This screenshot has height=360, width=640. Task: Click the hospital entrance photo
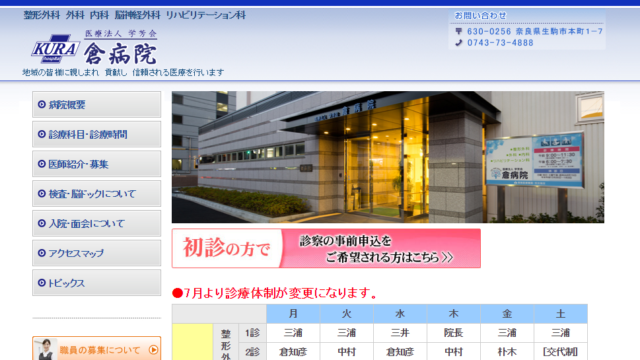(388, 157)
